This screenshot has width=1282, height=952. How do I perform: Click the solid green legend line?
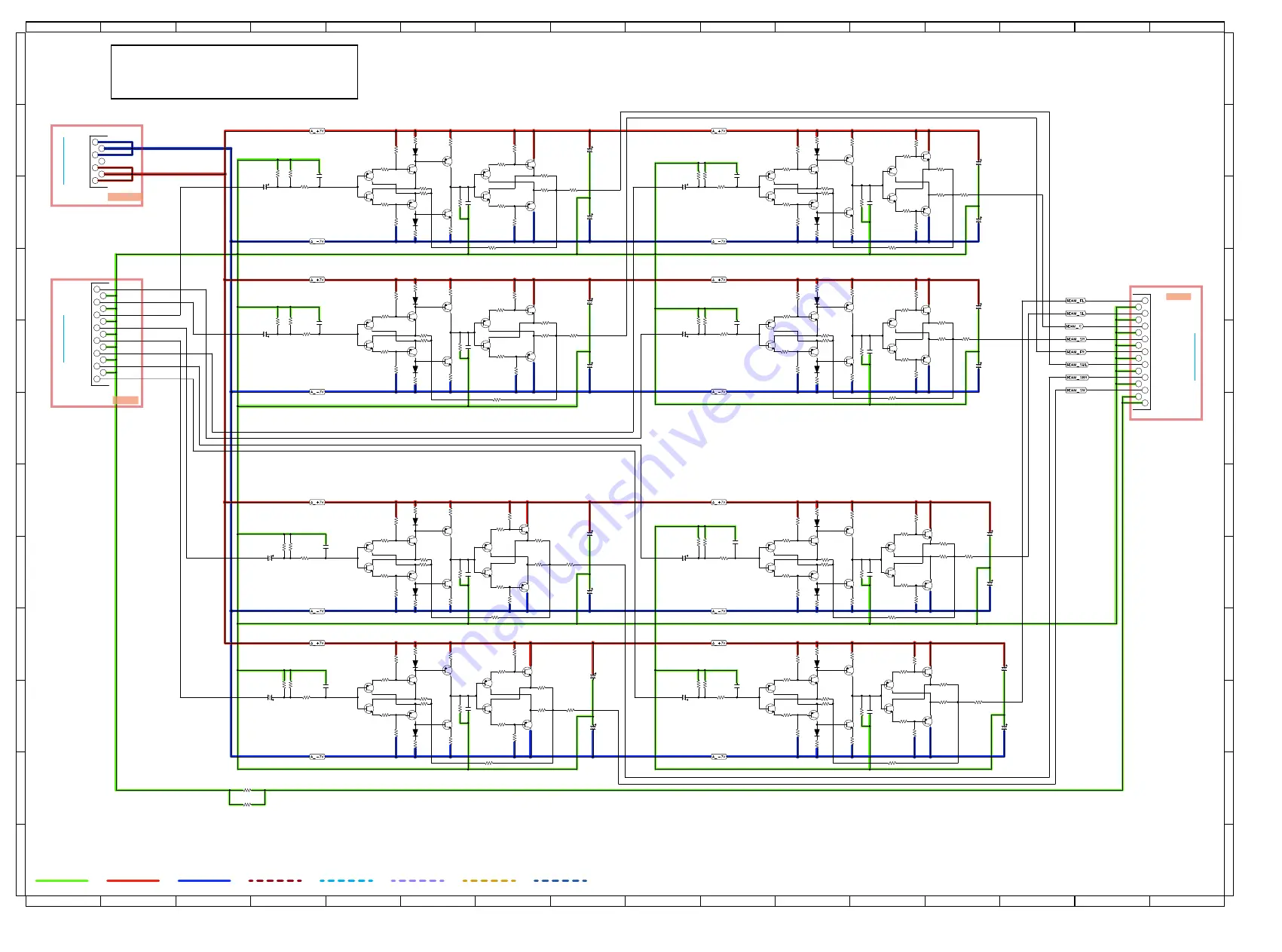(x=62, y=880)
